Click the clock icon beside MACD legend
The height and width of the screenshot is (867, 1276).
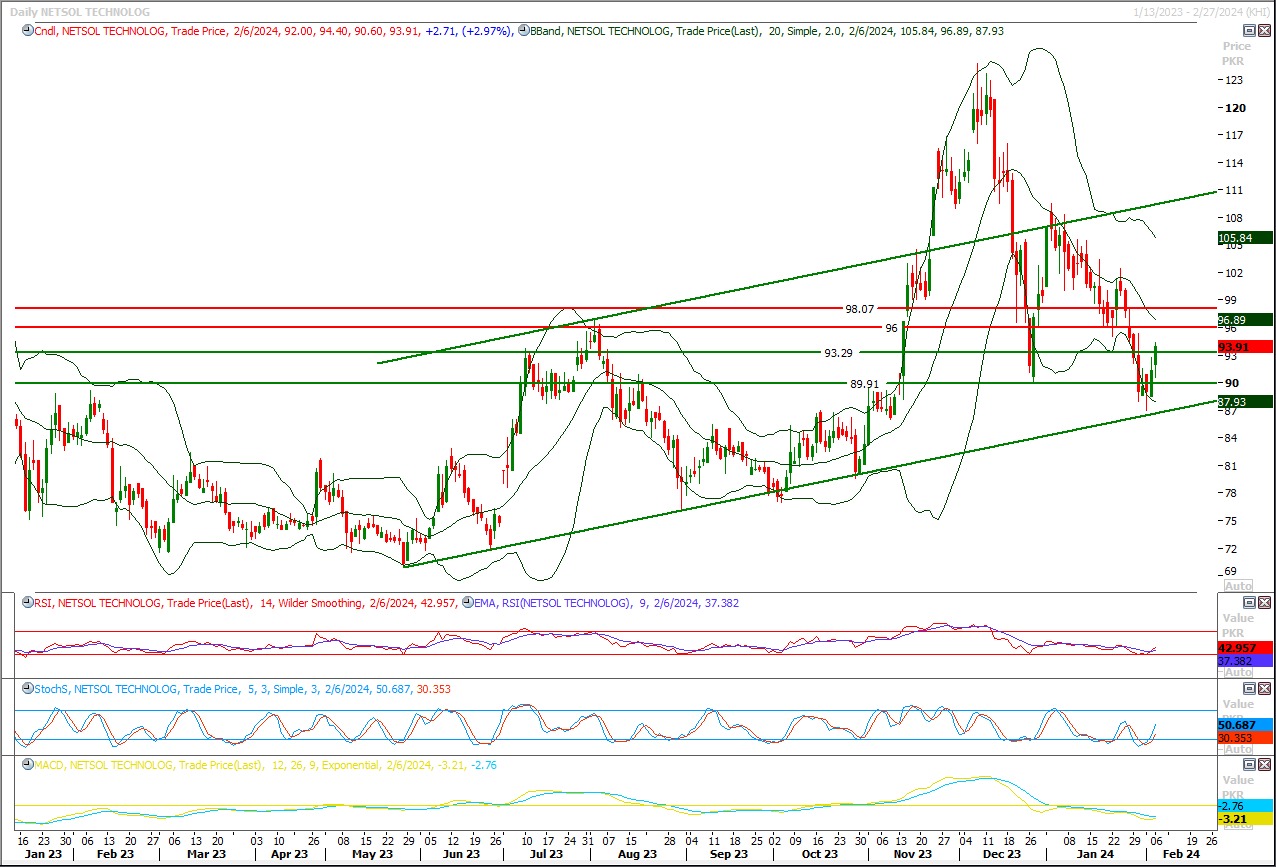[26, 765]
